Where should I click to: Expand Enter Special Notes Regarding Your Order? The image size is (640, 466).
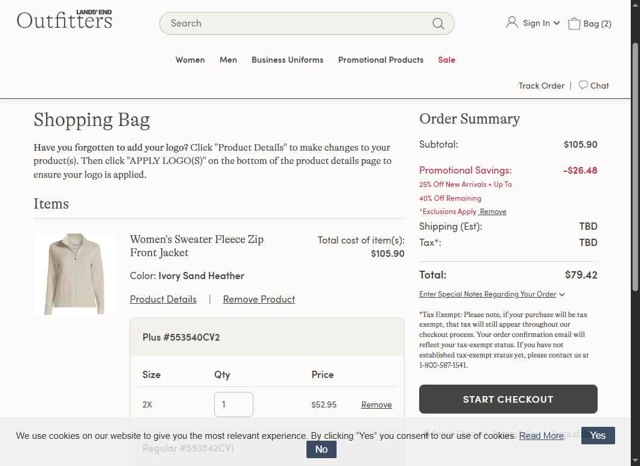tap(492, 294)
